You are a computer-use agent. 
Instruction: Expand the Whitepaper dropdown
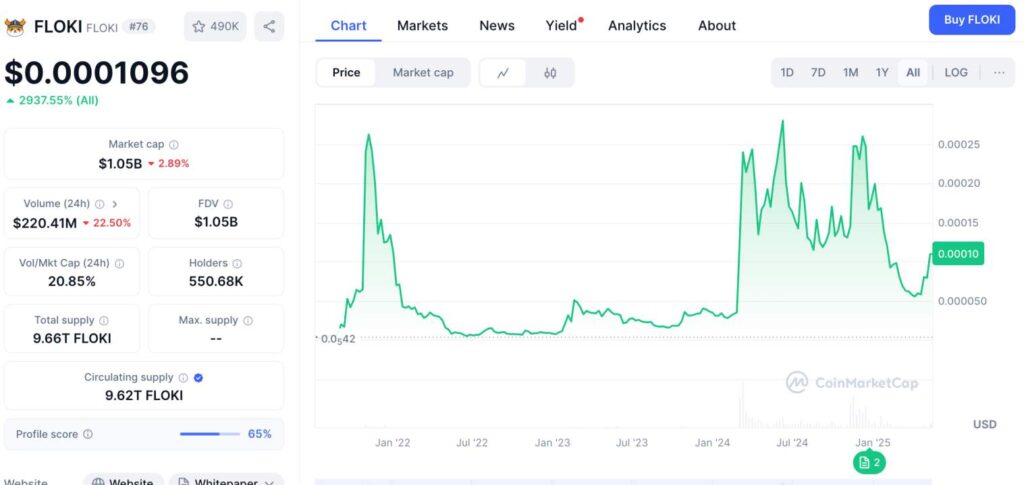227,480
